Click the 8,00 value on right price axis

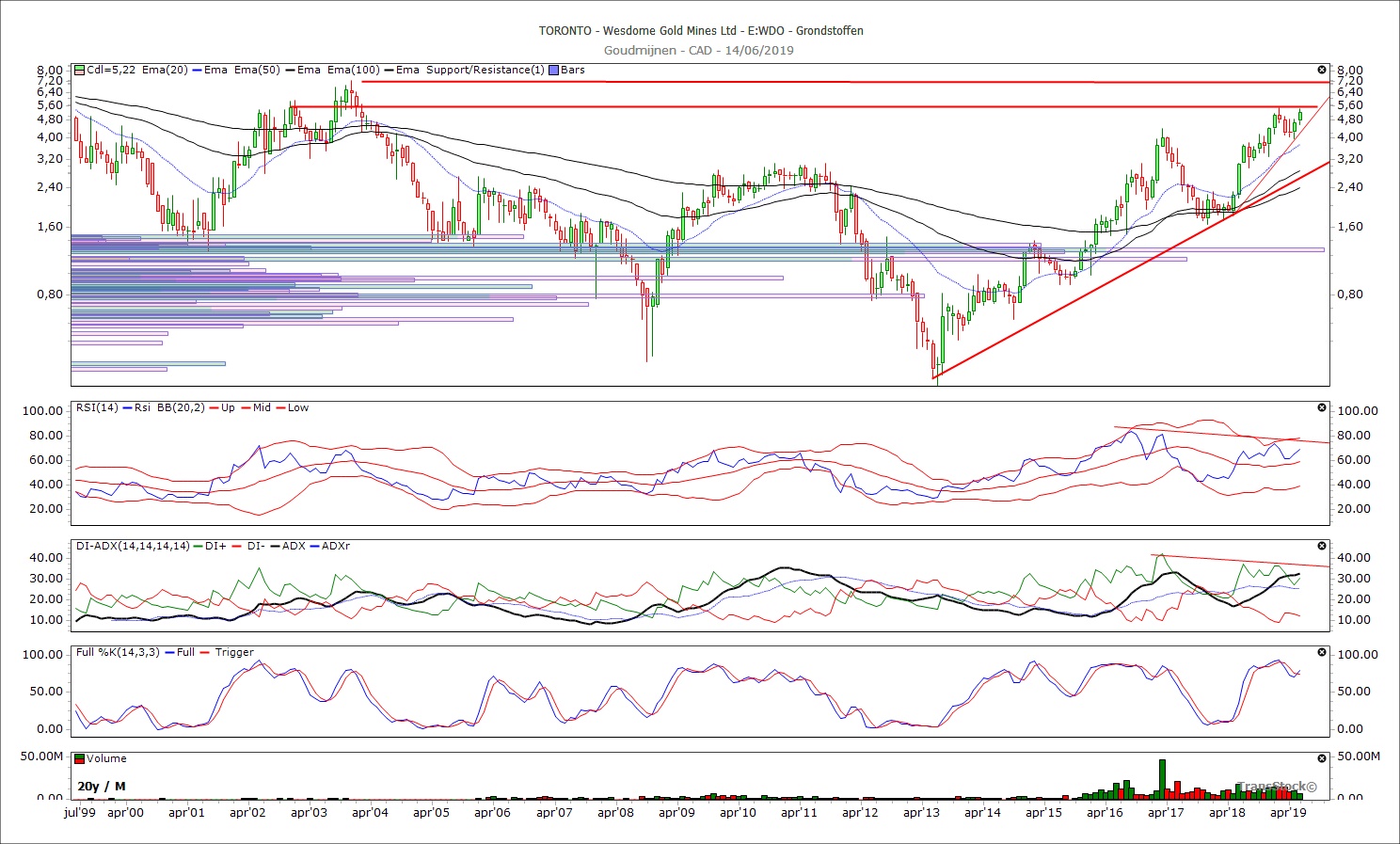[1349, 71]
